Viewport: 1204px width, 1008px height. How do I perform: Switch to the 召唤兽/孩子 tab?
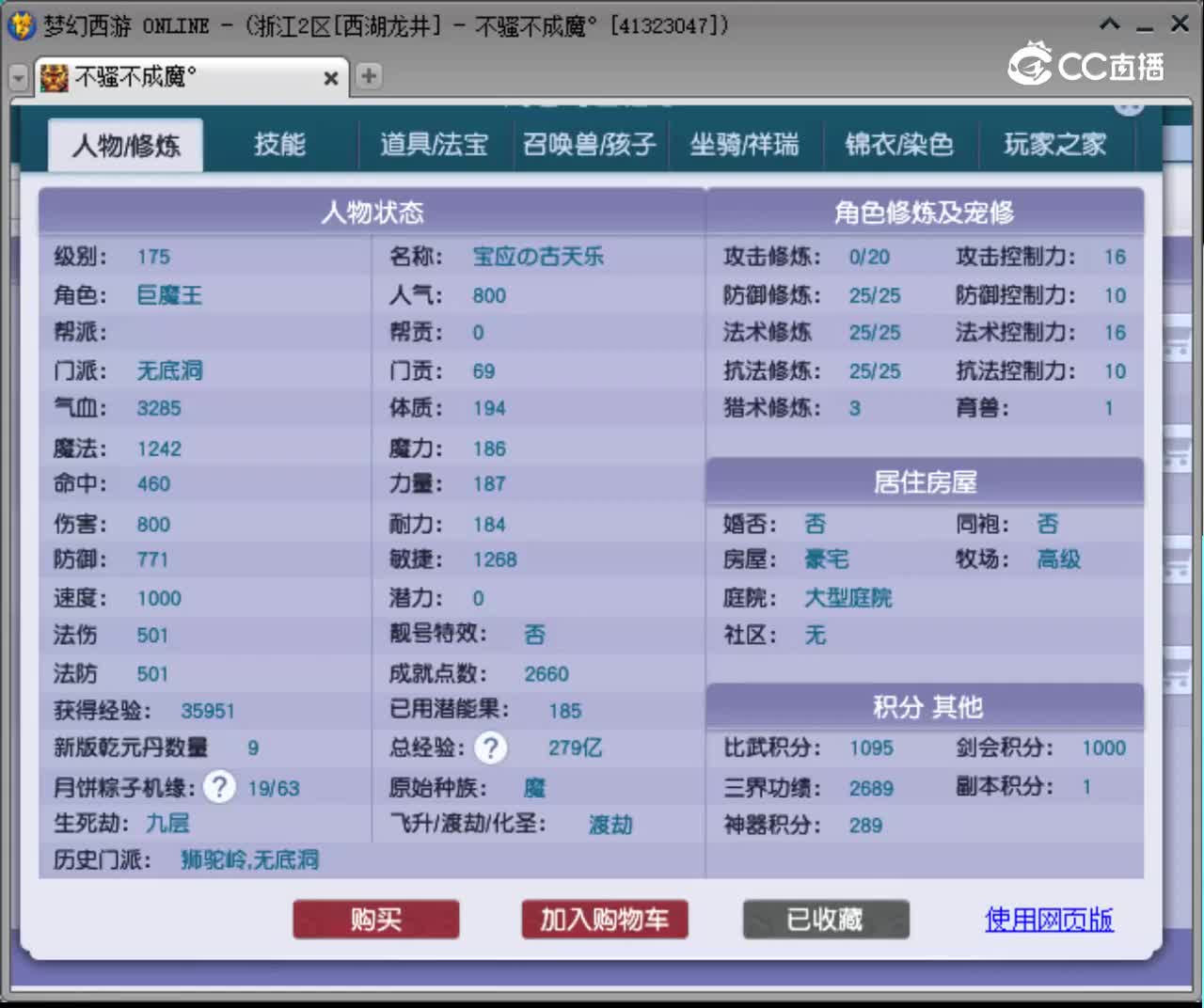[590, 145]
